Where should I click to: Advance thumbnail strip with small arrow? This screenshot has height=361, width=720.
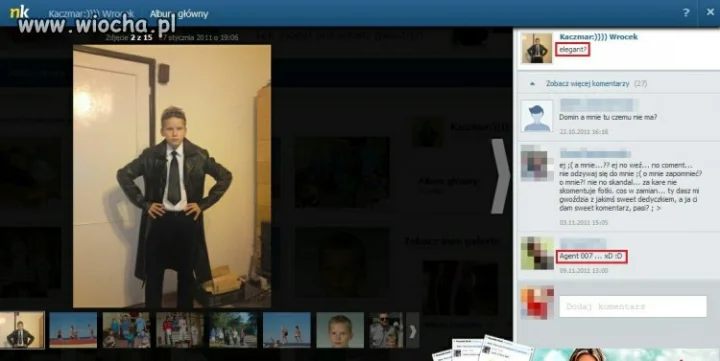pyautogui.click(x=412, y=330)
